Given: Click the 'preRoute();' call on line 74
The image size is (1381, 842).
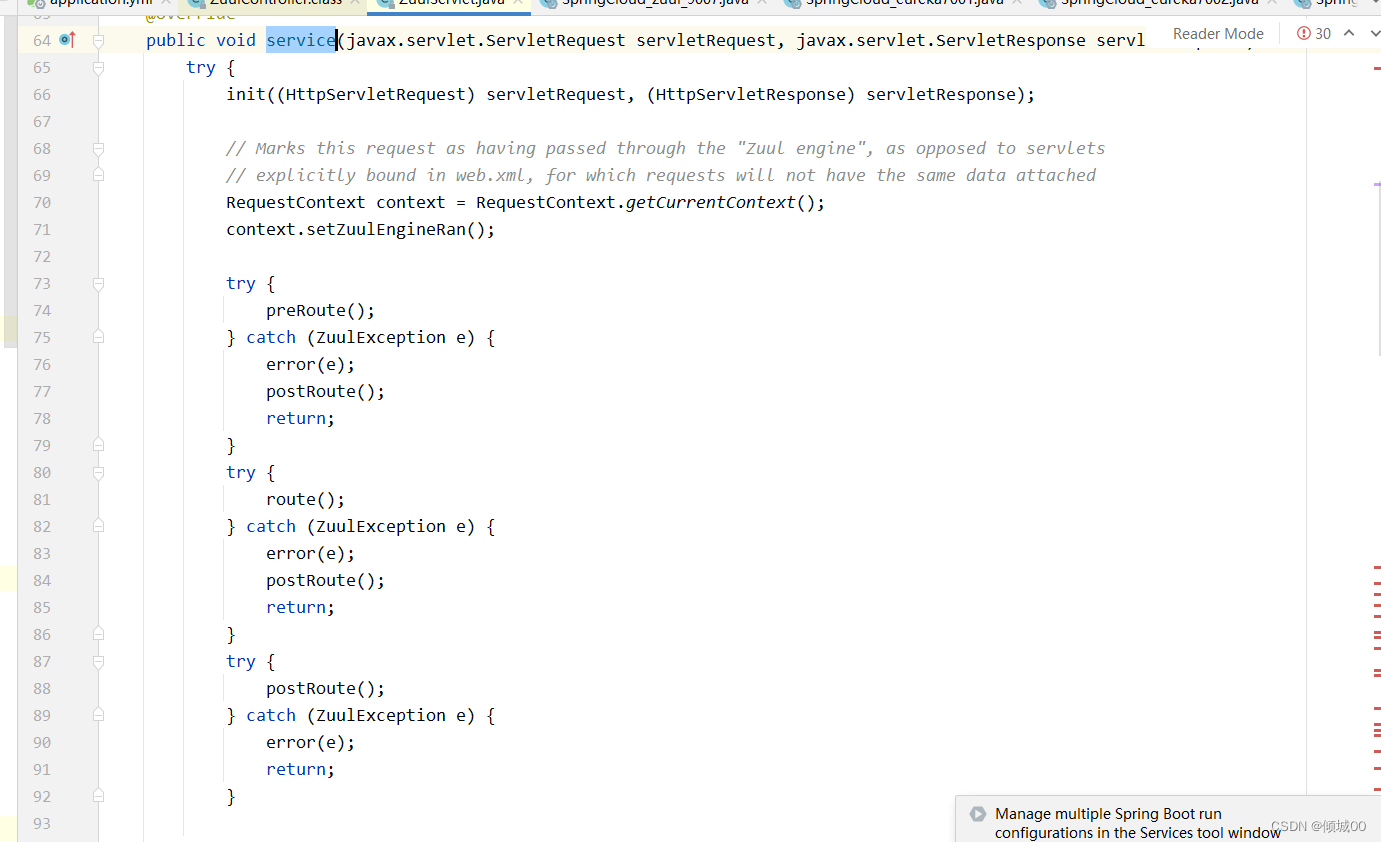Looking at the screenshot, I should [x=321, y=310].
